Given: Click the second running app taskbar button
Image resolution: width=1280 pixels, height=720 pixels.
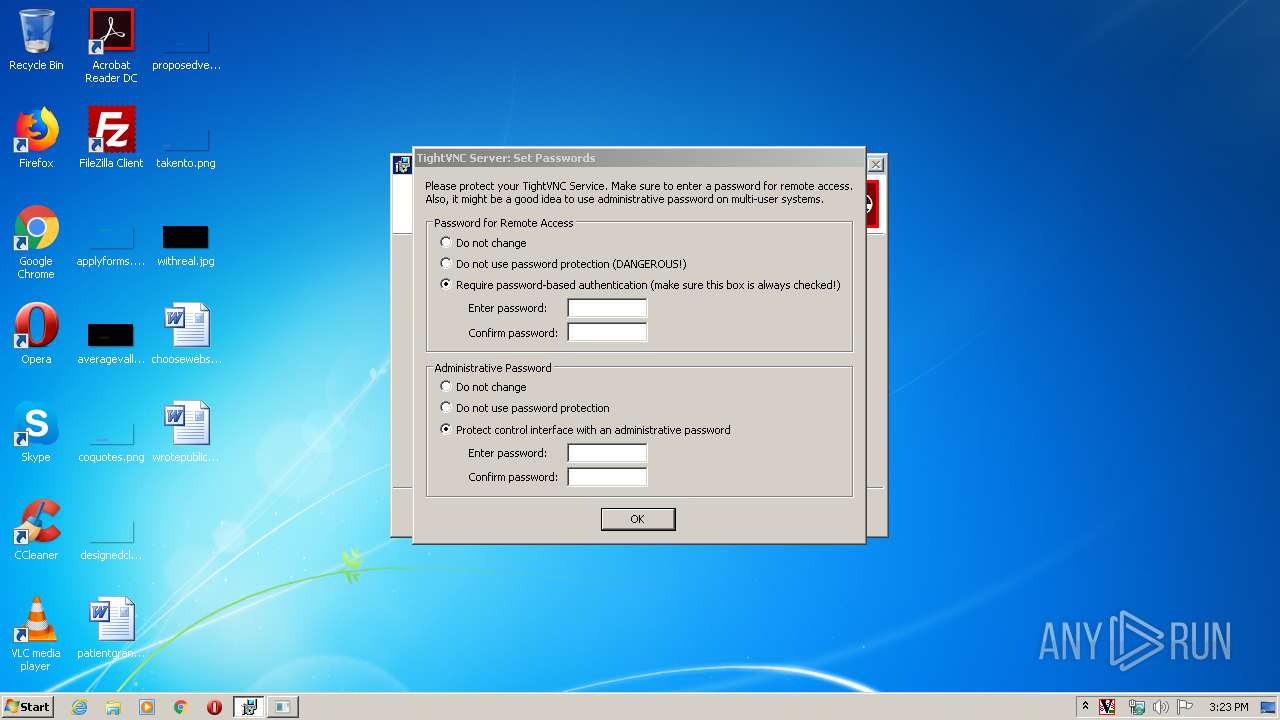Looking at the screenshot, I should point(283,707).
